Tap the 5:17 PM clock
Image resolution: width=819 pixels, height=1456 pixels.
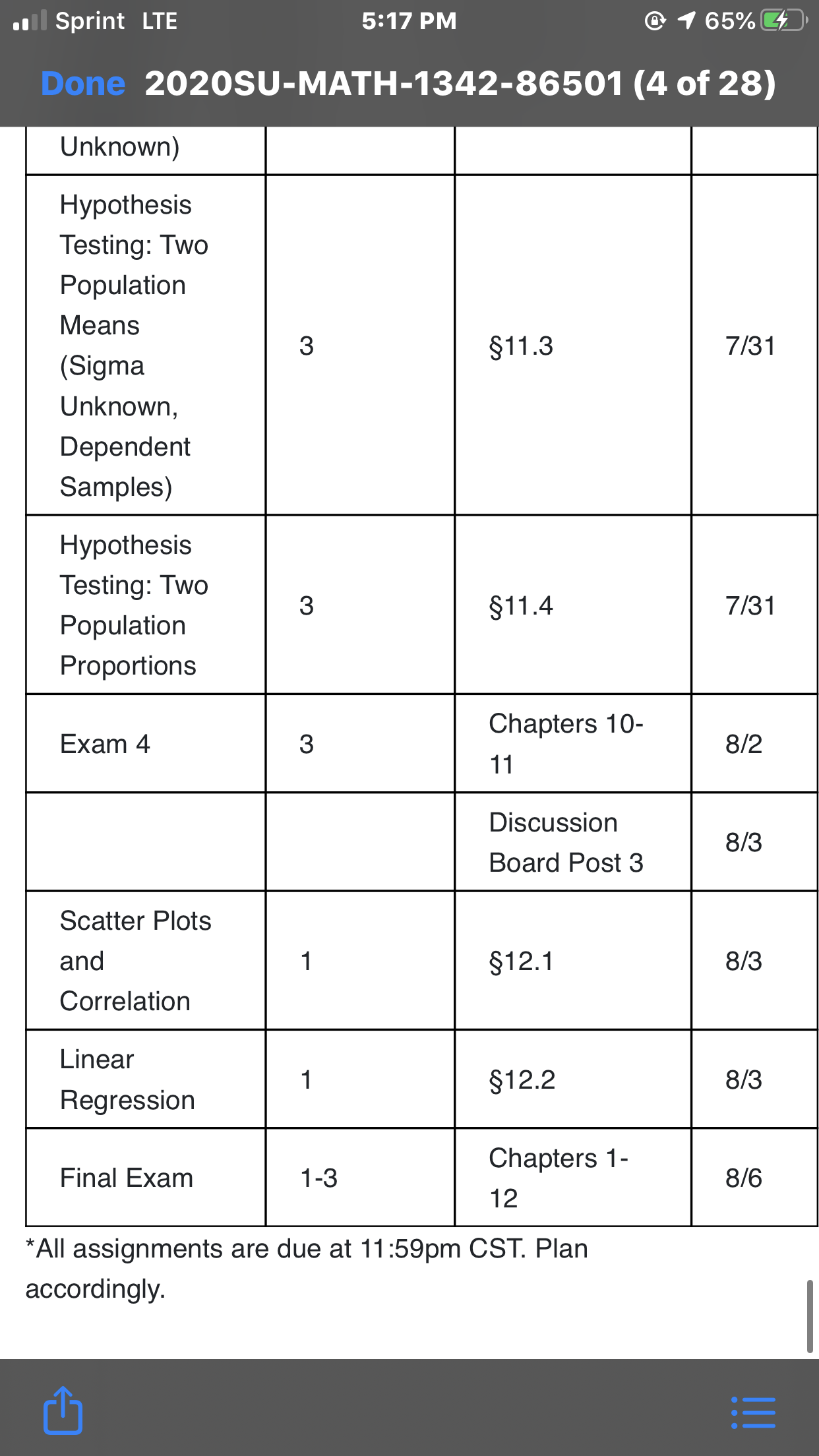[409, 21]
